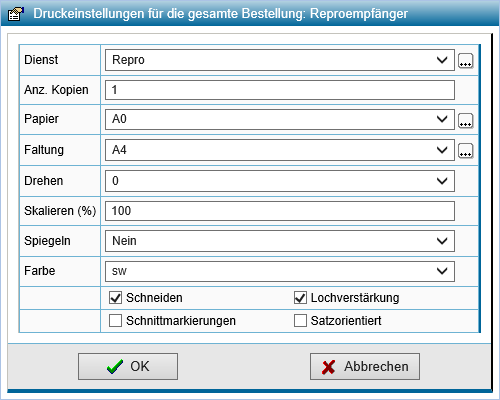Click the ellipsis button next to Dienst
The height and width of the screenshot is (400, 500).
[x=466, y=60]
